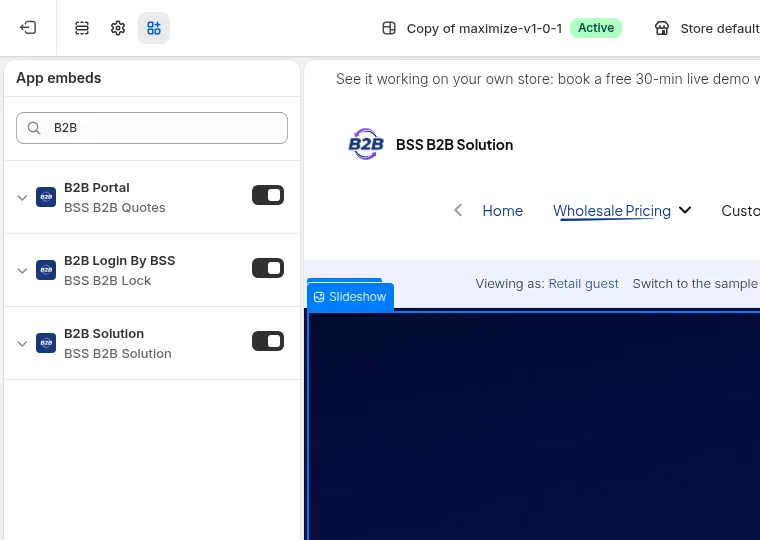
Task: Click the App embeds heading
Action: coord(59,78)
